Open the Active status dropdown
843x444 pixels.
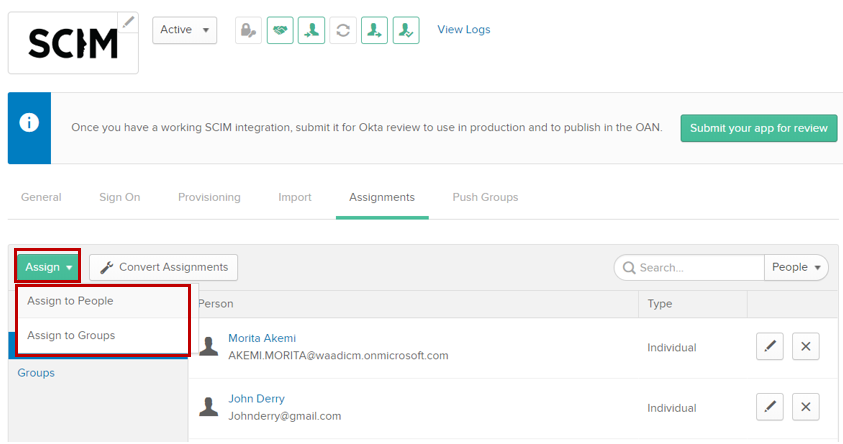[184, 30]
